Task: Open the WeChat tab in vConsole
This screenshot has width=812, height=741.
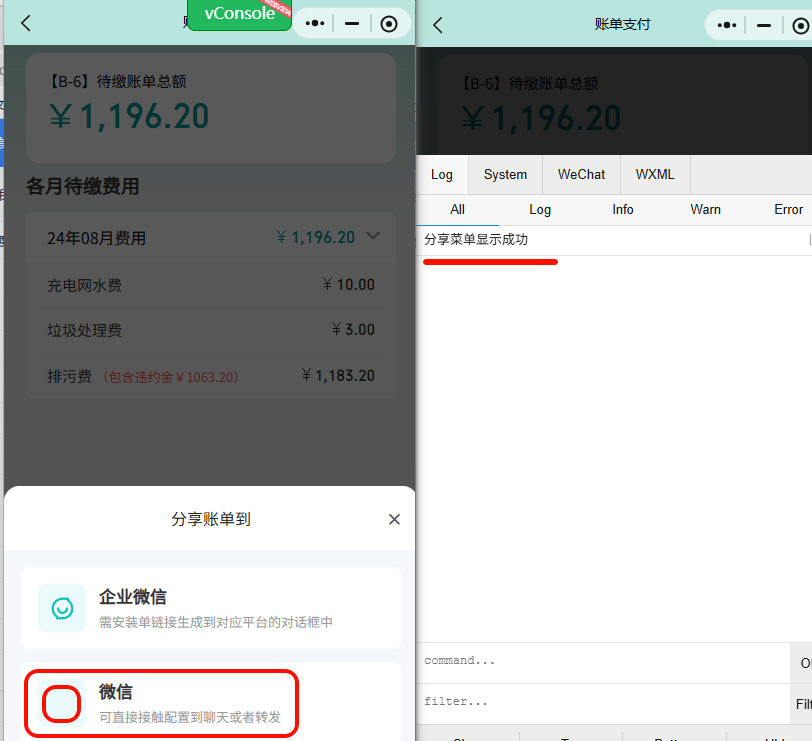Action: click(581, 174)
